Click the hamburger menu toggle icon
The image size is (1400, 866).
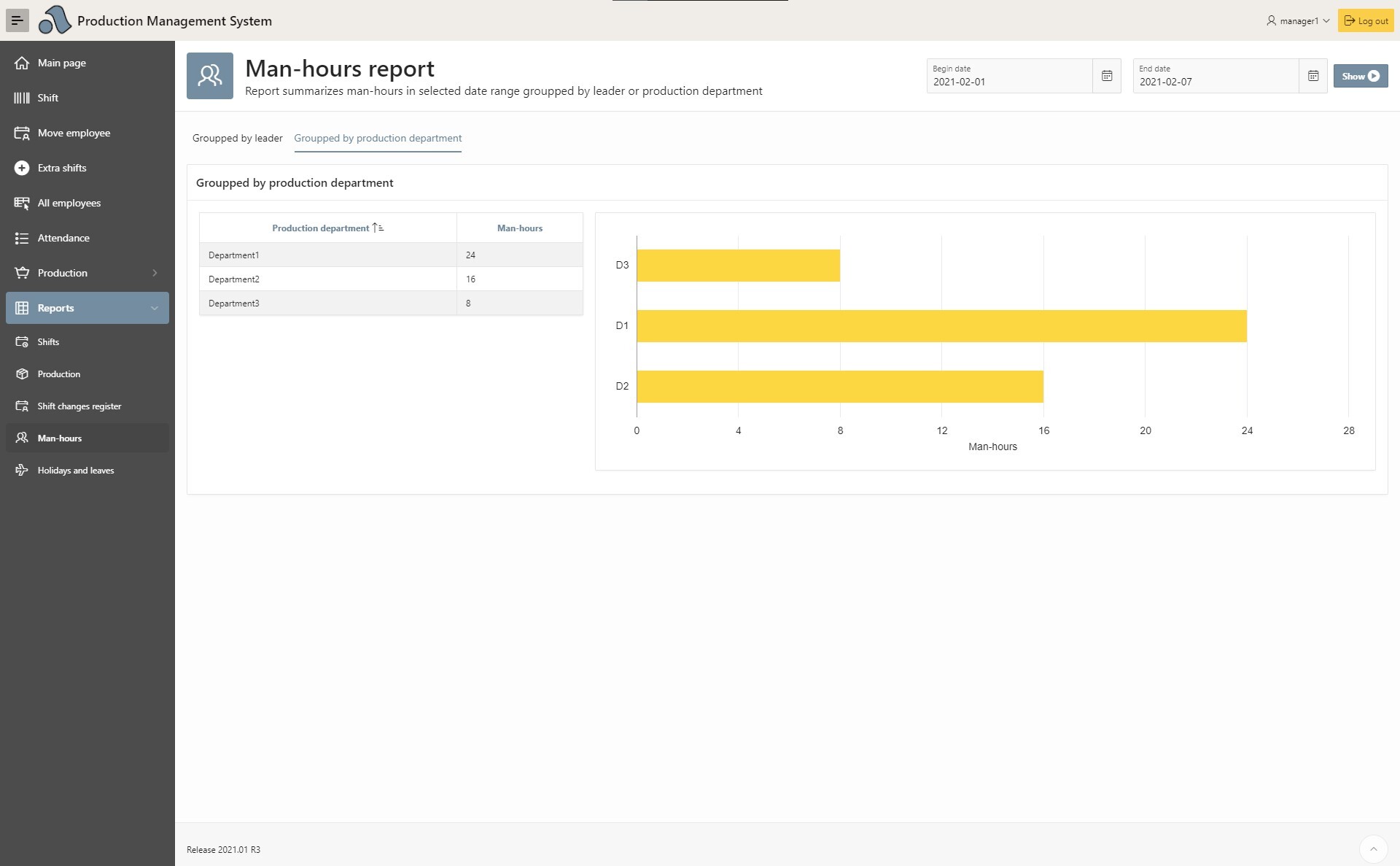[17, 20]
